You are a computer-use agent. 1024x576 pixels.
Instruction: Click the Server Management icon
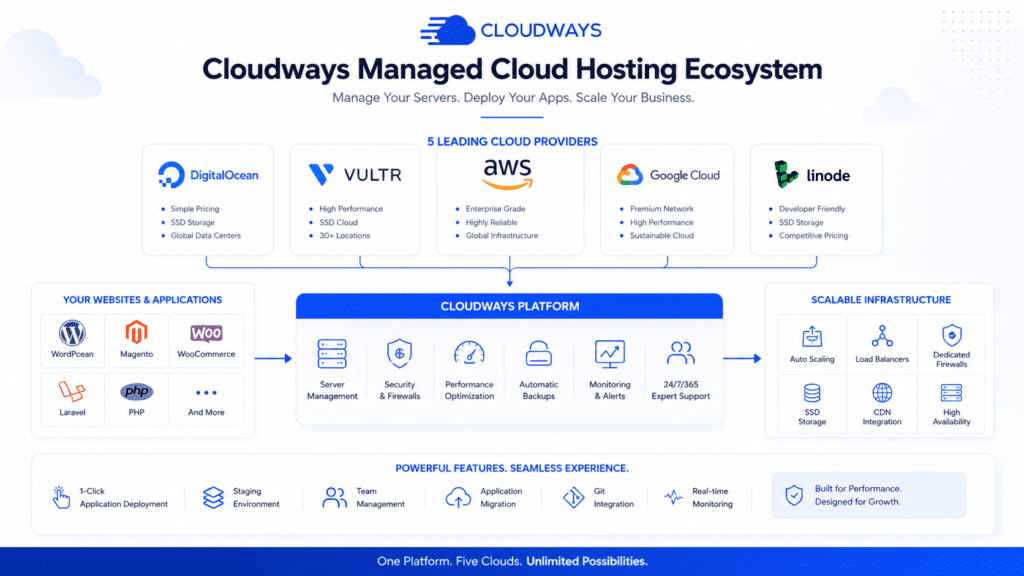point(332,354)
